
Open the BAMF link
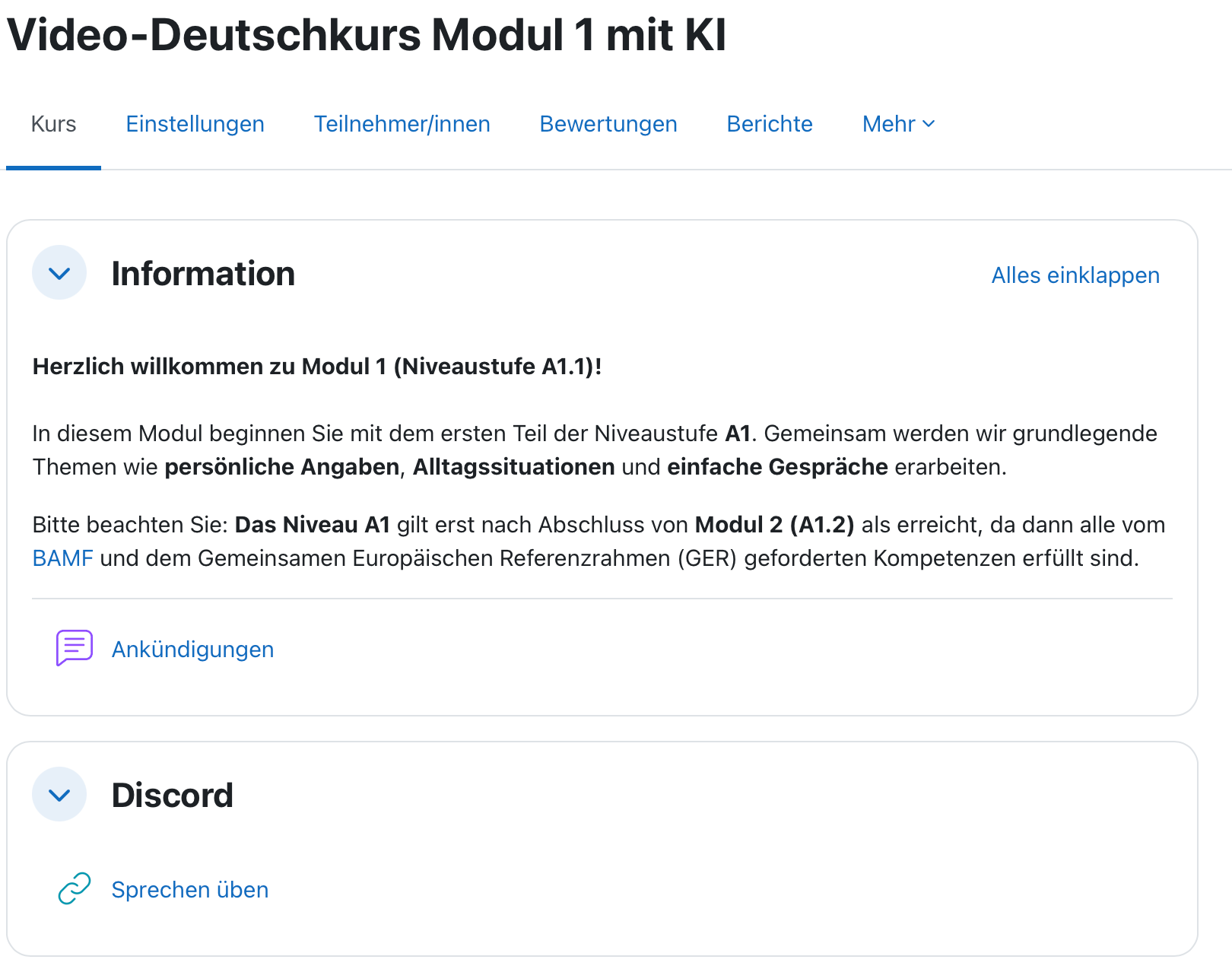click(x=62, y=558)
